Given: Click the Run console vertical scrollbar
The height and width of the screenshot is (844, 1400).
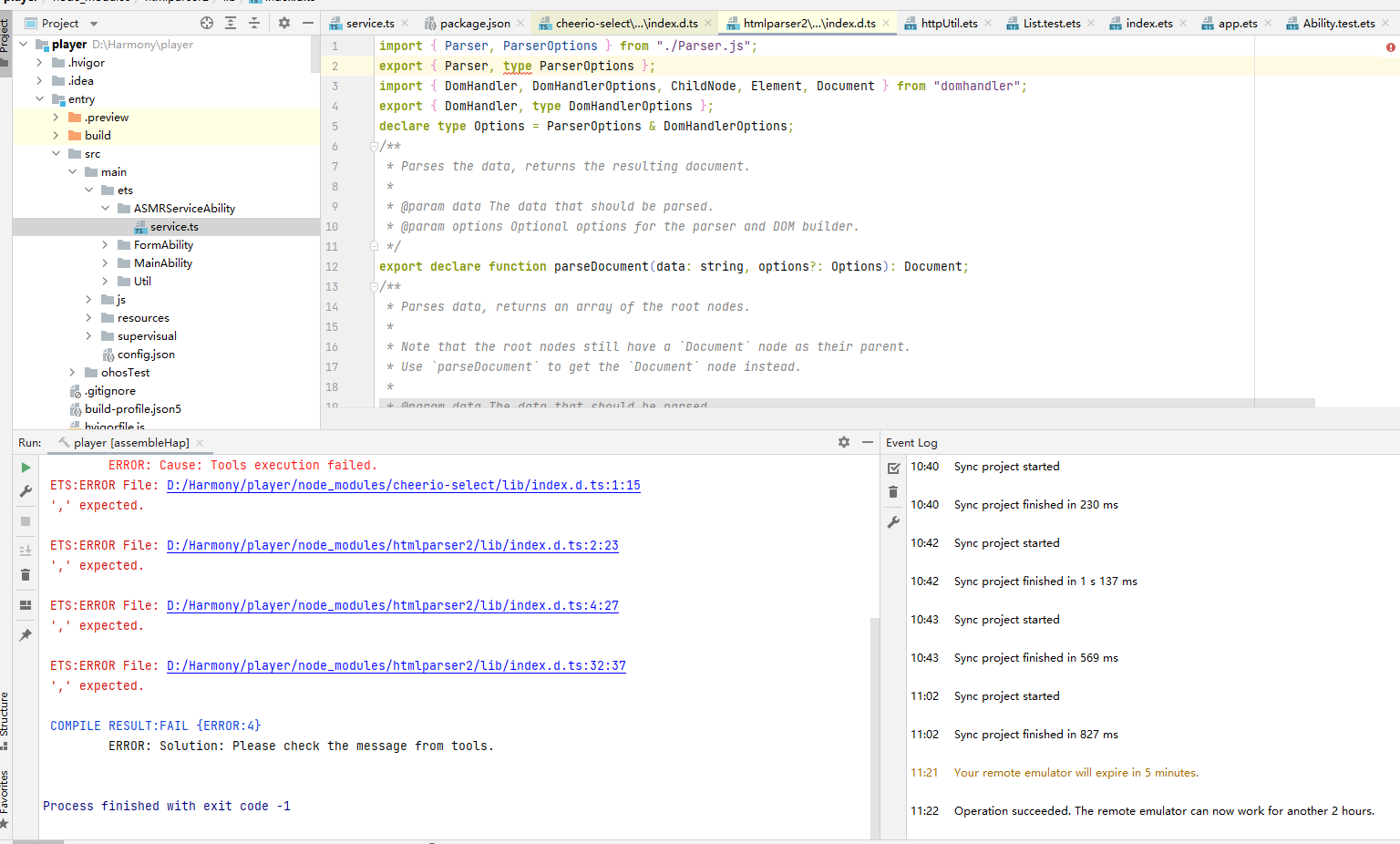Looking at the screenshot, I should [x=875, y=727].
